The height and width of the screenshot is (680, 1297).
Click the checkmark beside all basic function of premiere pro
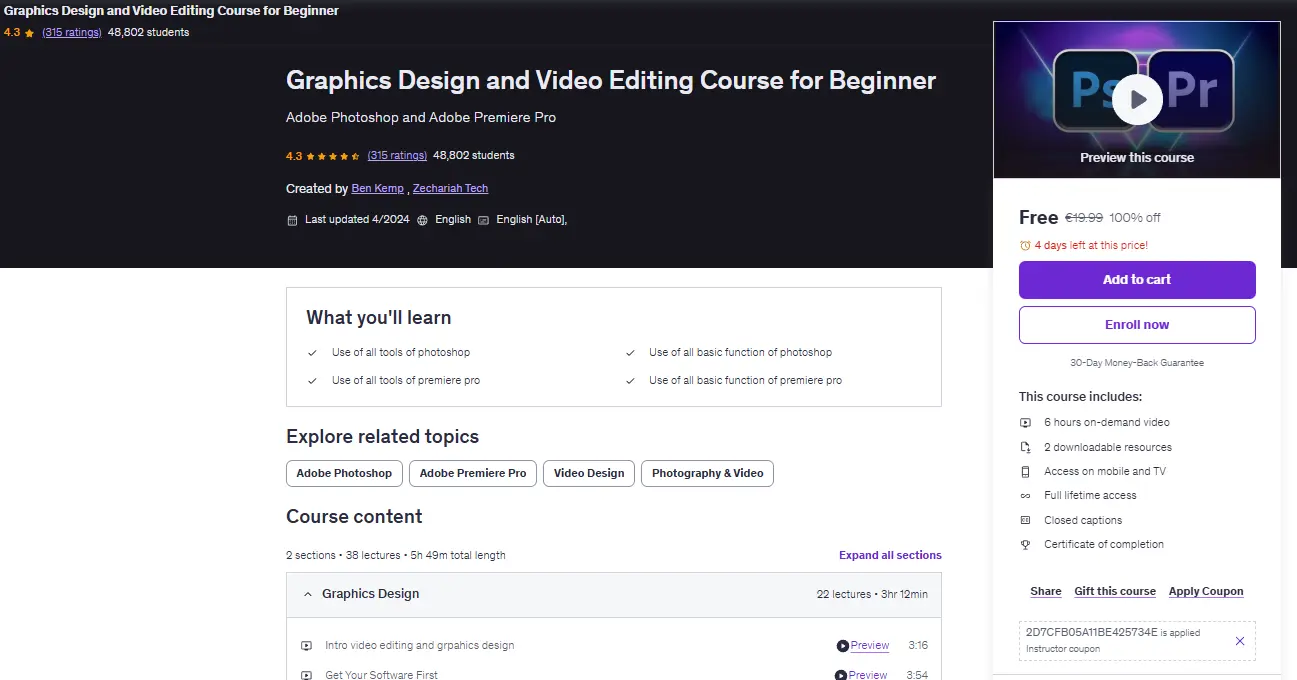[630, 381]
